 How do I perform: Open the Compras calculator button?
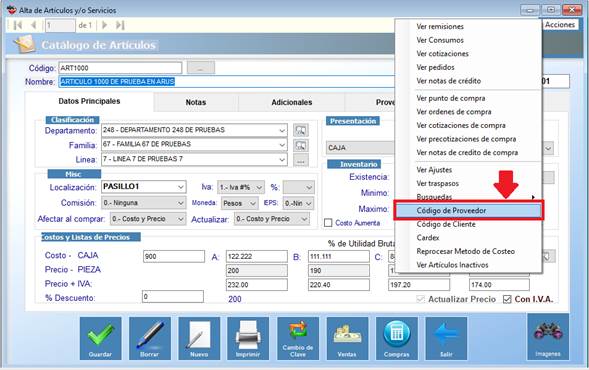[x=397, y=338]
